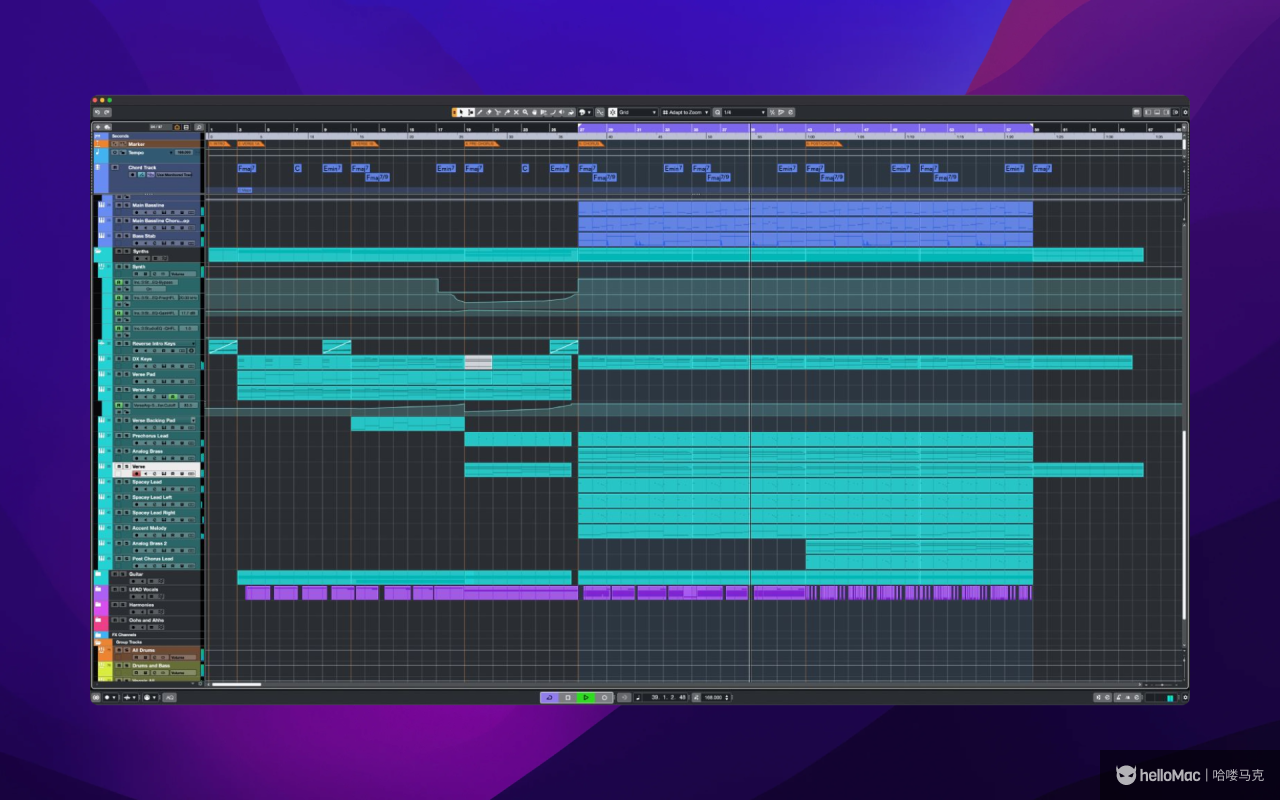The height and width of the screenshot is (800, 1280).
Task: Select the Object Selection arrow tool
Action: pos(461,112)
